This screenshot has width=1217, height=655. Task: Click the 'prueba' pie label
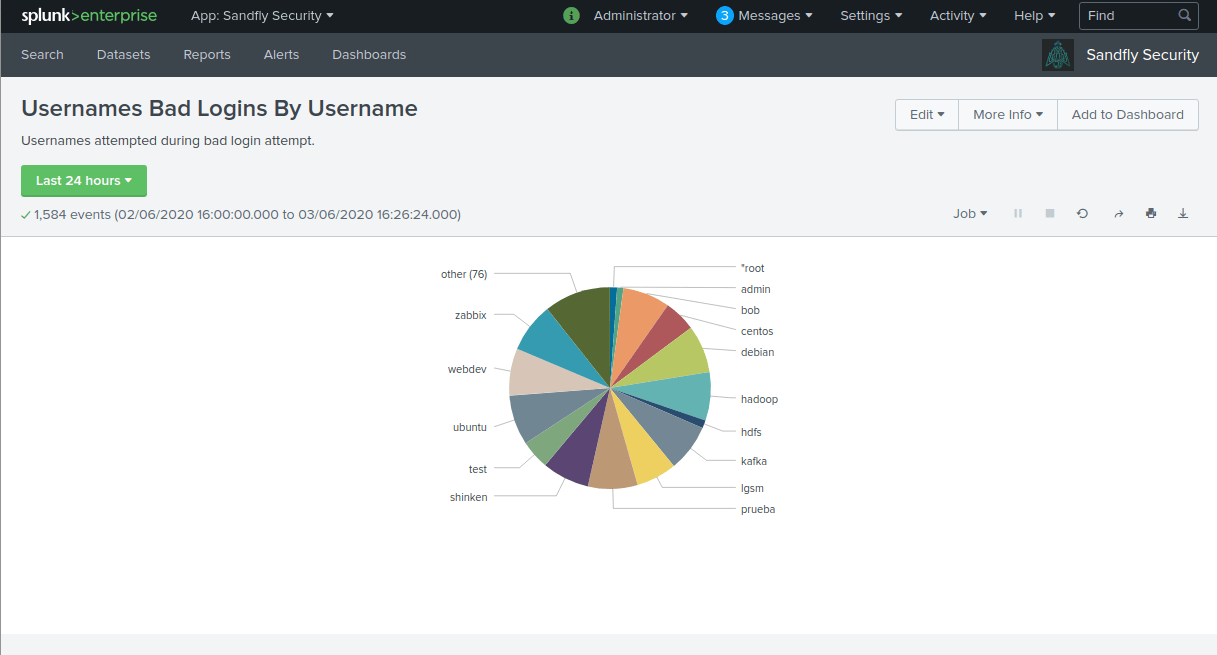758,509
